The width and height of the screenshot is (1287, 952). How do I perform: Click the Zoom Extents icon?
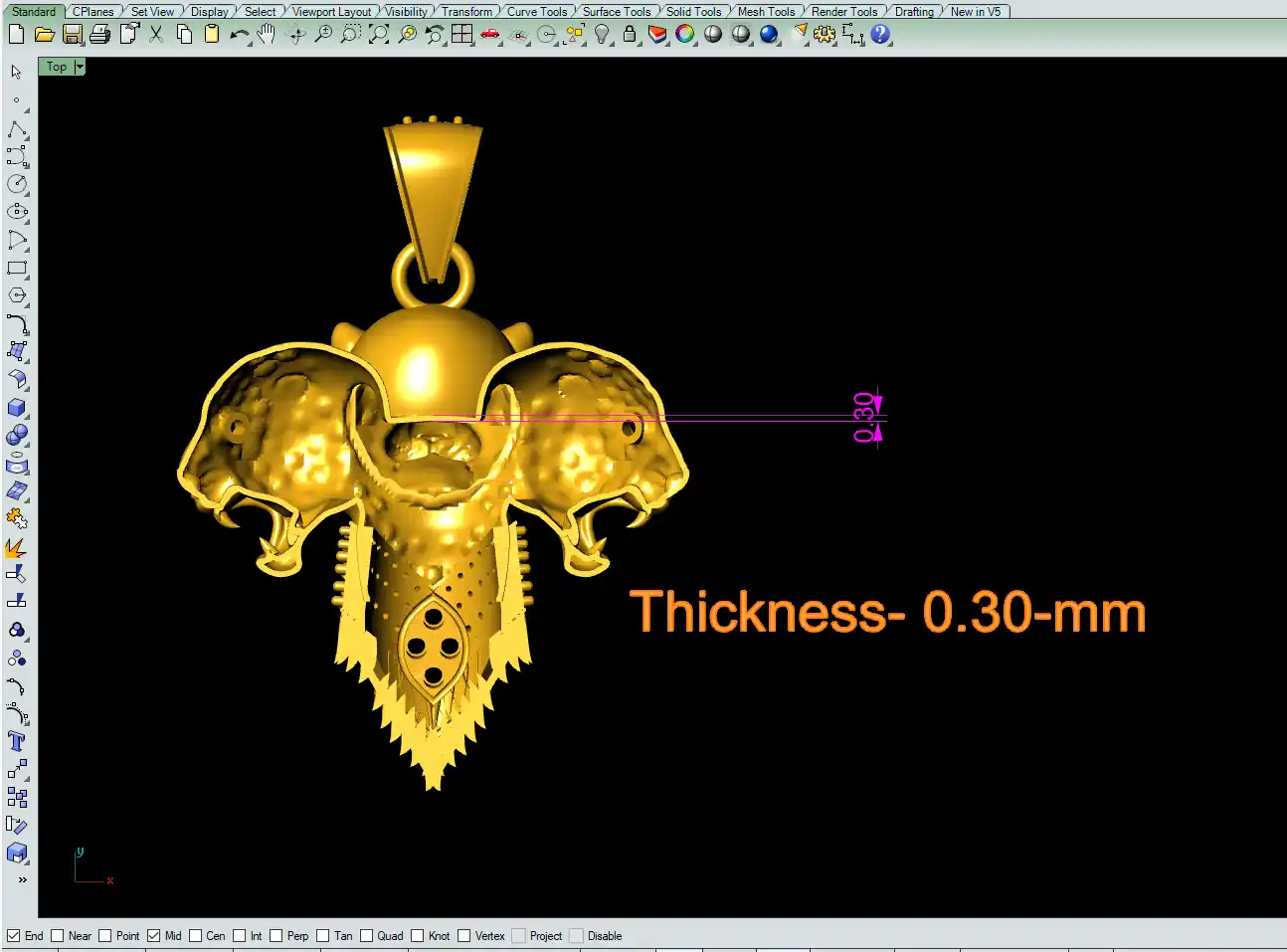379,35
